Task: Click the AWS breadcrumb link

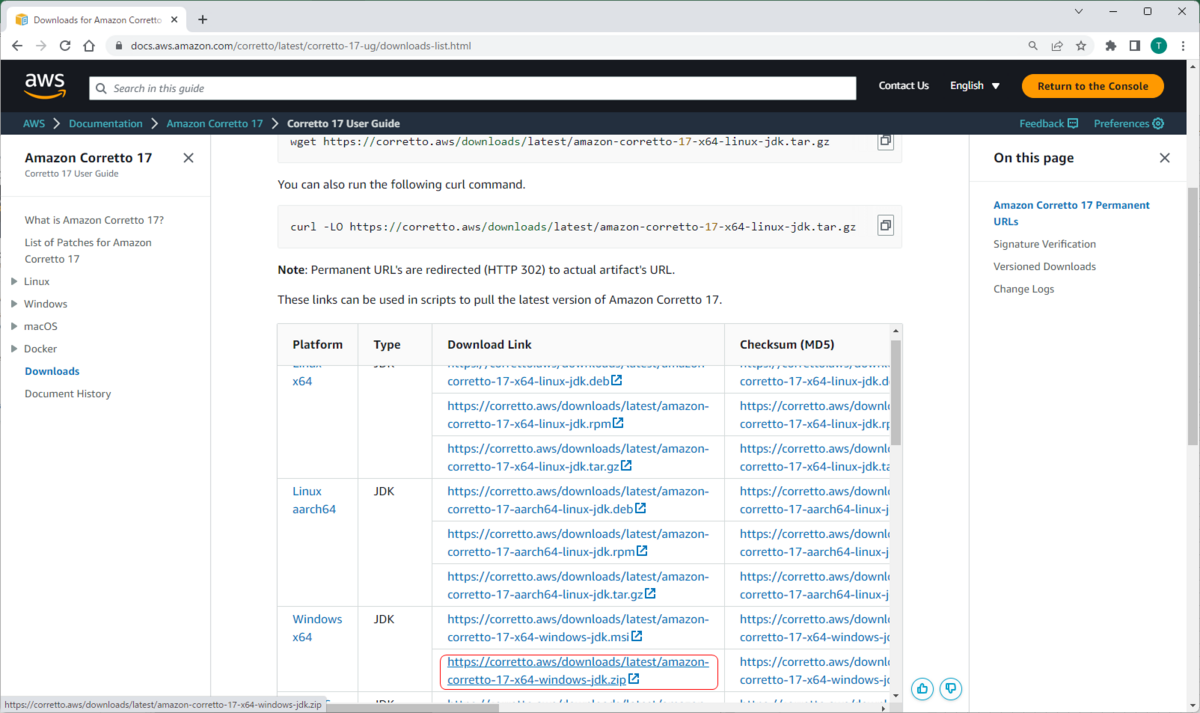Action: click(34, 124)
